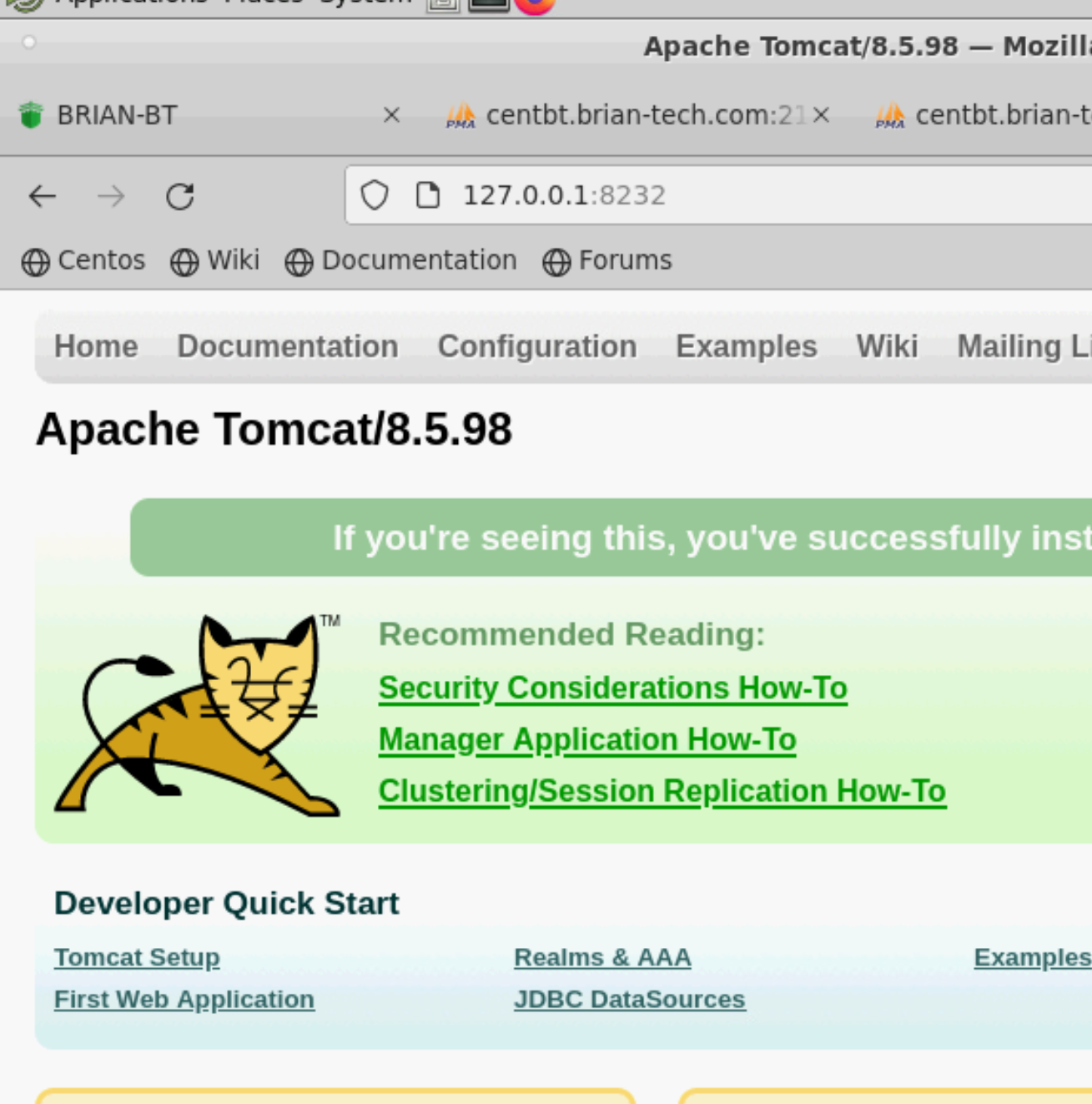Open Examples in Tomcat navigation bar
Image resolution: width=1092 pixels, height=1104 pixels.
(x=747, y=346)
